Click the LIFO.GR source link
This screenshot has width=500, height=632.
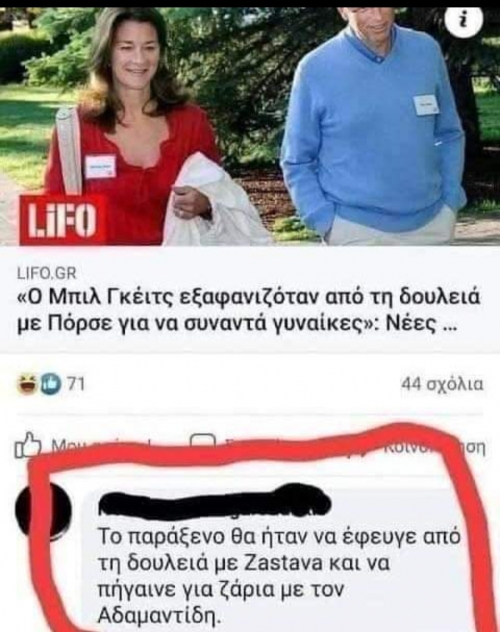point(46,274)
